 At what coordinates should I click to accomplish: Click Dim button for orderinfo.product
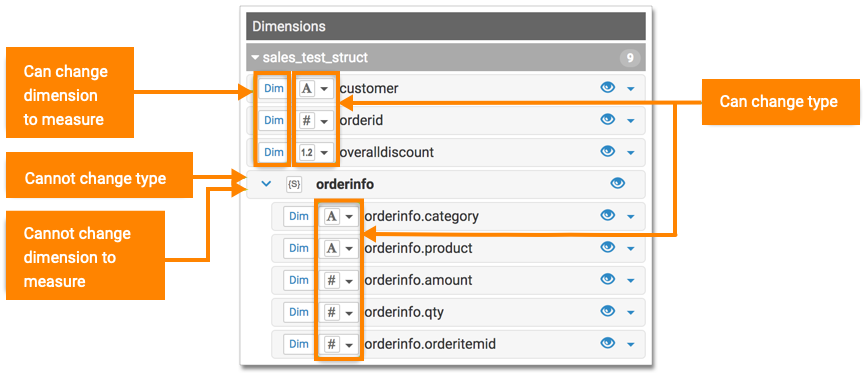298,249
